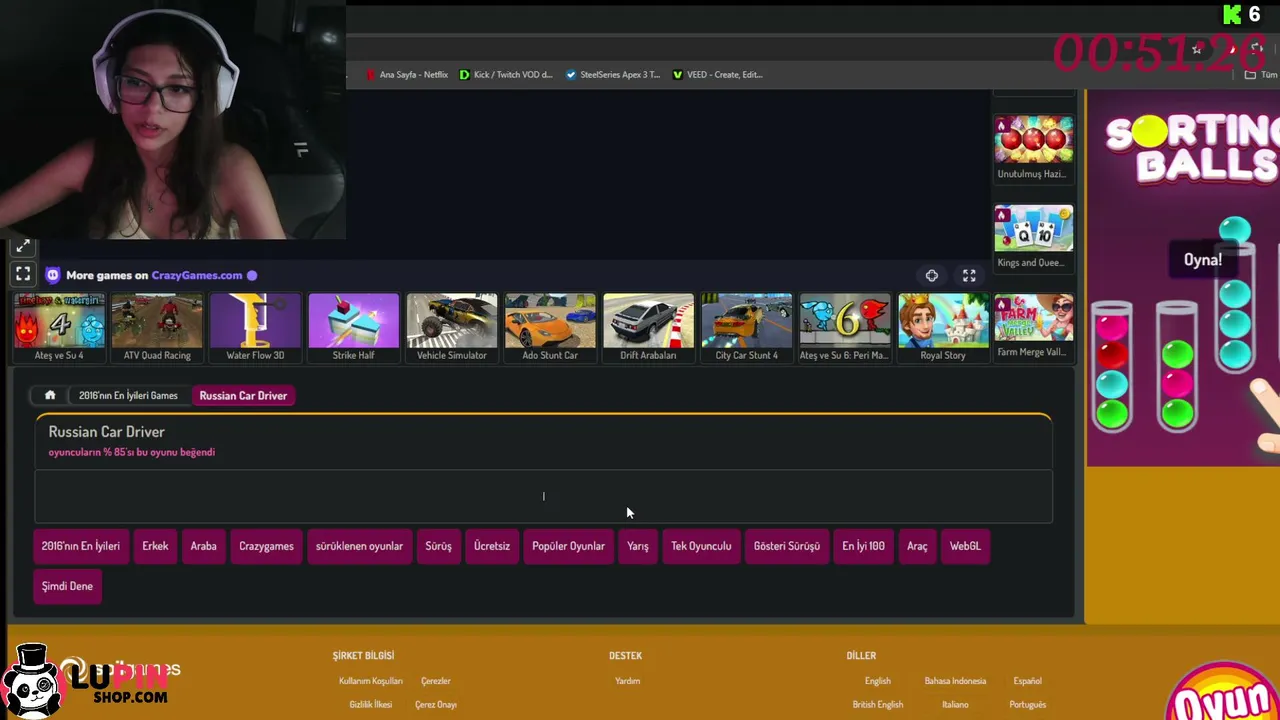Screen dimensions: 1280x720
Task: Switch site language to Italiano
Action: pos(955,704)
